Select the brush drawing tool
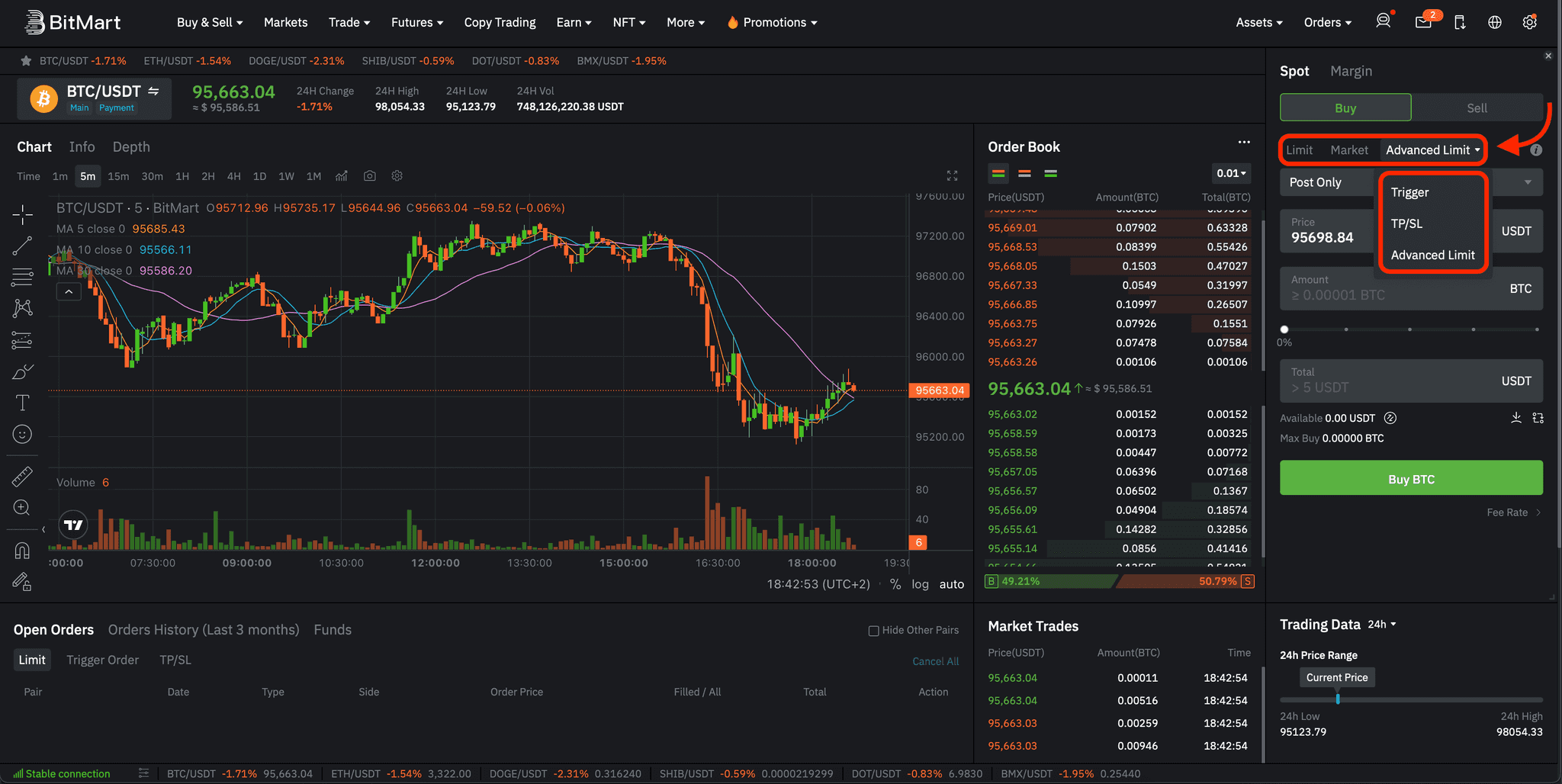 click(21, 371)
